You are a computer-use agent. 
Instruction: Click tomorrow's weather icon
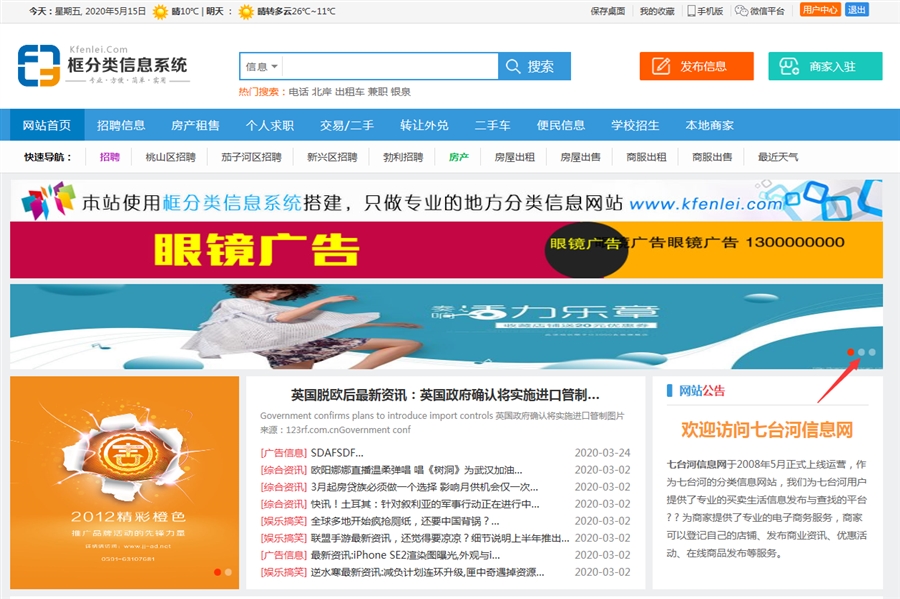246,11
